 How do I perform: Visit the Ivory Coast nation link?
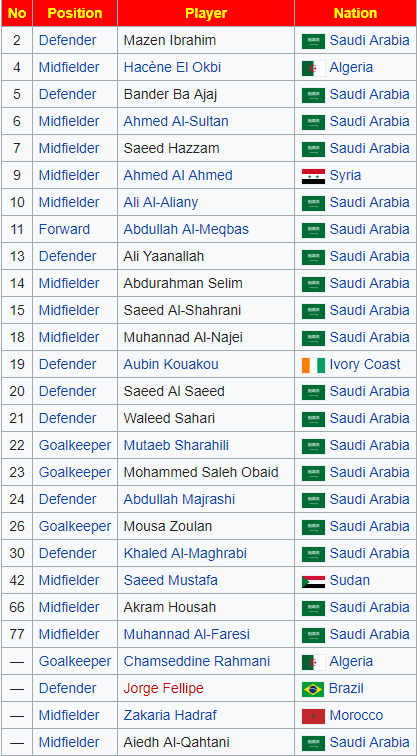pos(365,364)
